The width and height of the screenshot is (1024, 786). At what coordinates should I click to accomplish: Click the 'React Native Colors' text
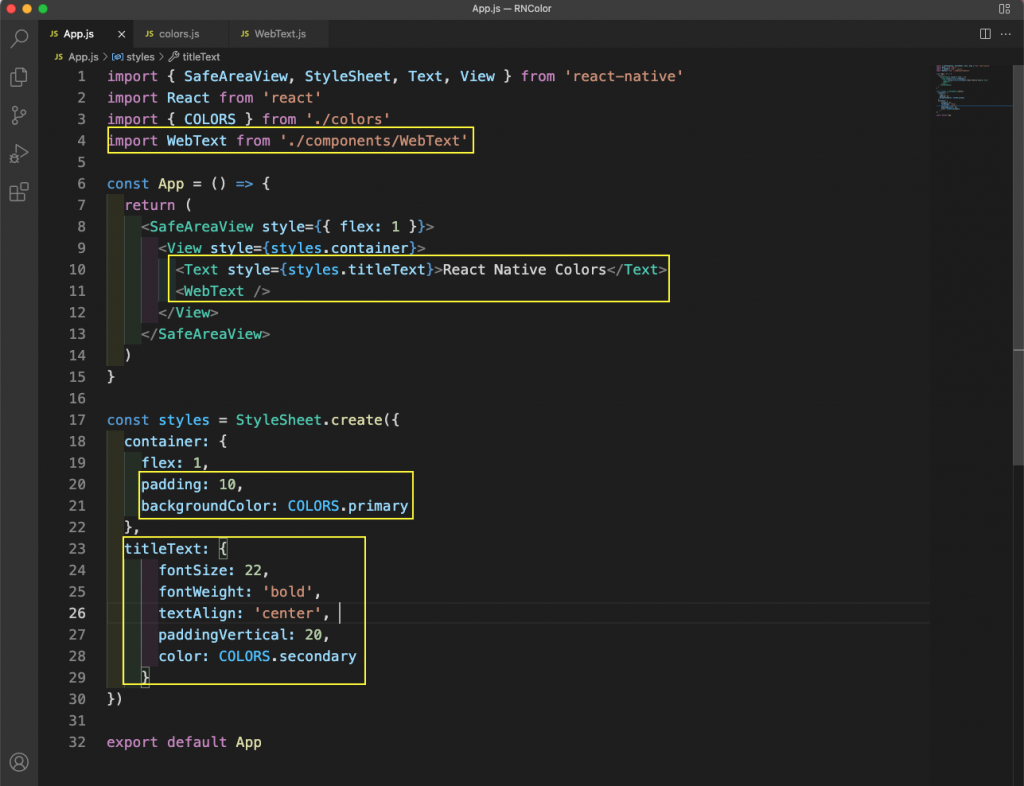click(x=524, y=270)
